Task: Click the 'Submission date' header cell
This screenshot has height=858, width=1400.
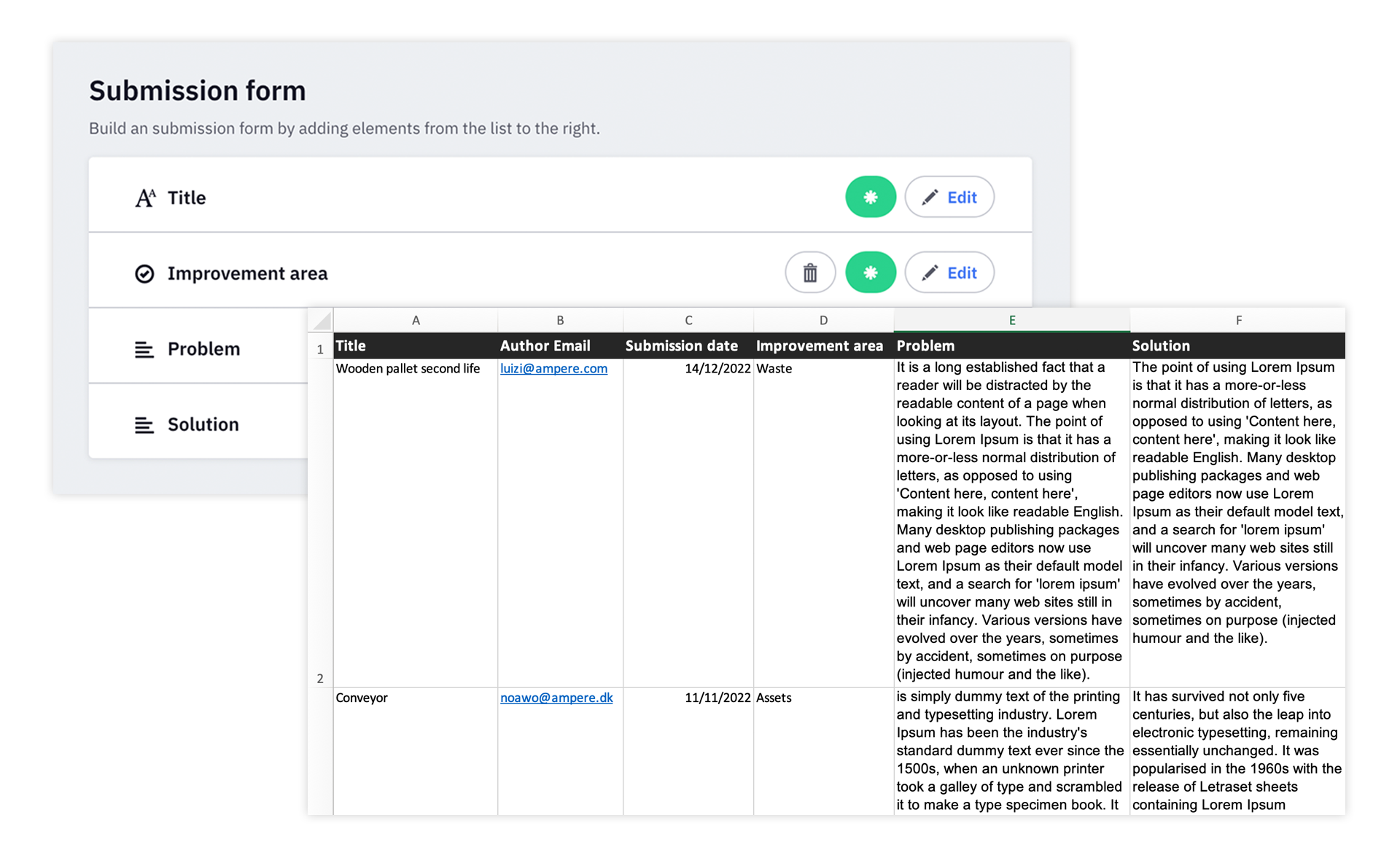Action: 688,346
